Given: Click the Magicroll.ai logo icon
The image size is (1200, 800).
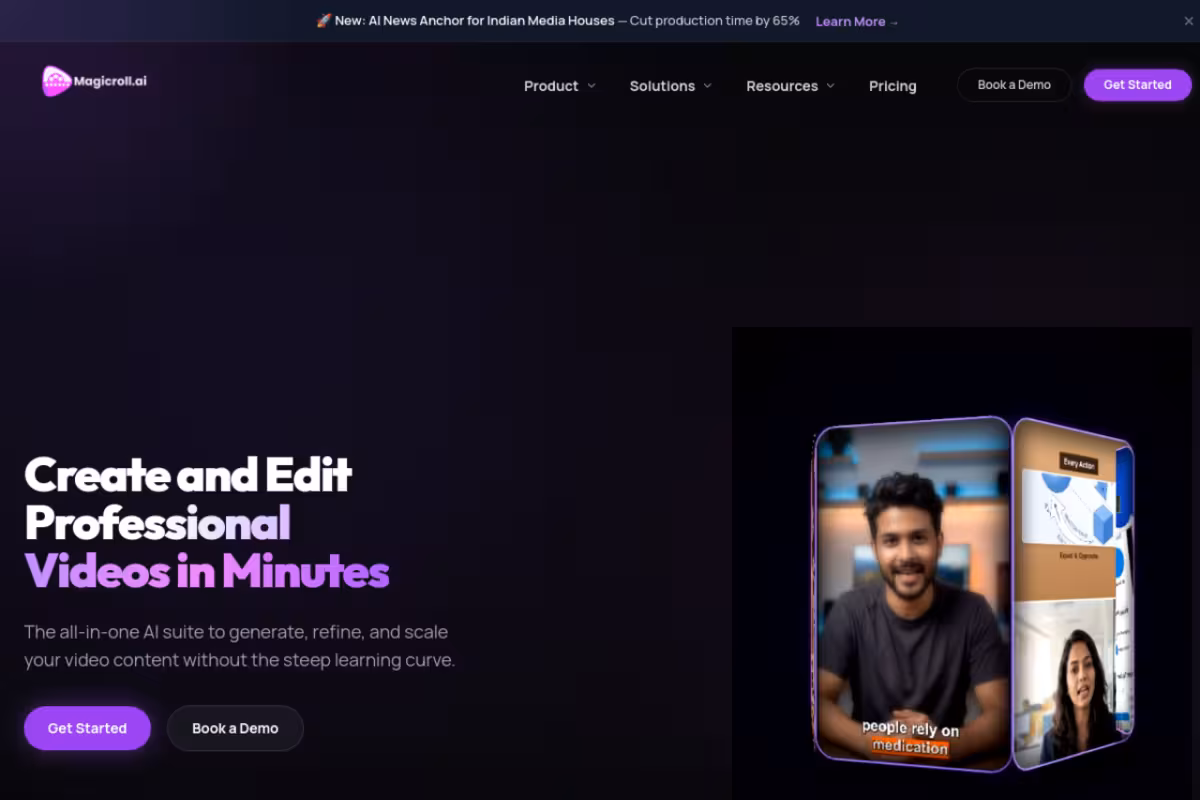Looking at the screenshot, I should (x=56, y=81).
